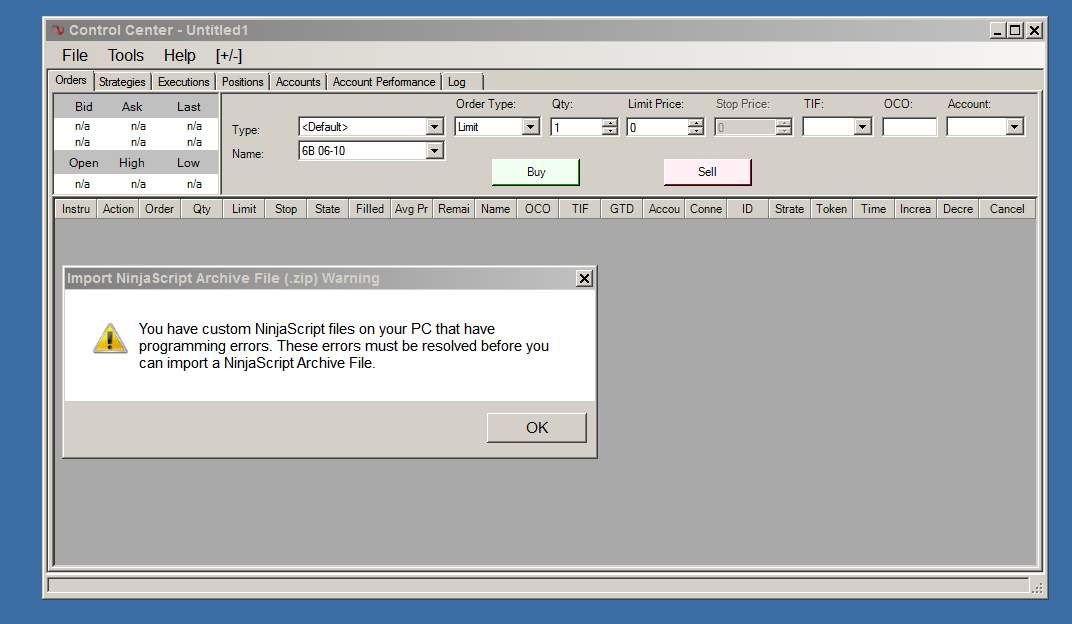Click the Strate column header

(790, 209)
